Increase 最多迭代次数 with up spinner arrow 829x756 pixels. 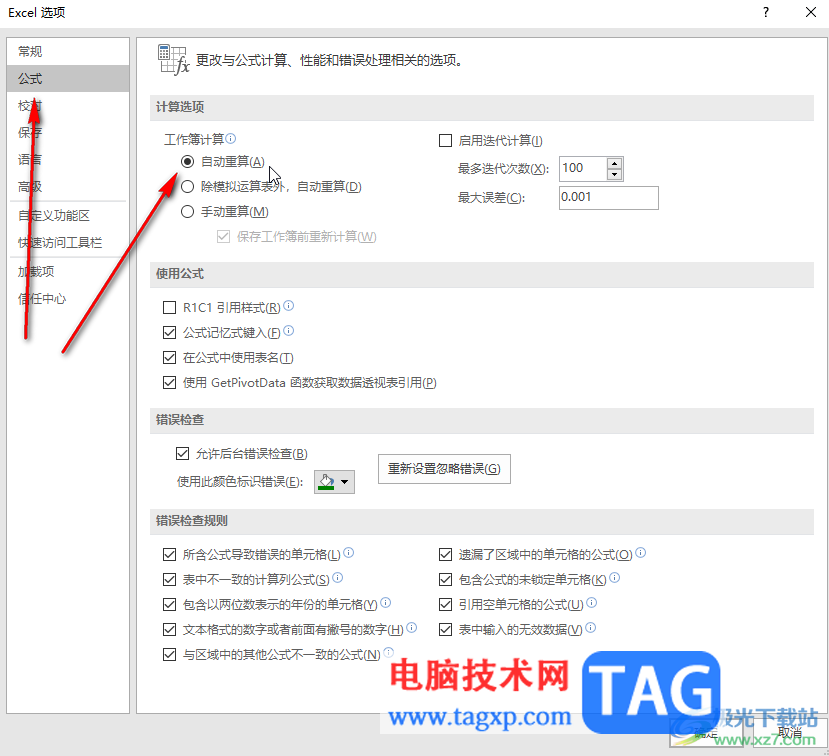[614, 163]
